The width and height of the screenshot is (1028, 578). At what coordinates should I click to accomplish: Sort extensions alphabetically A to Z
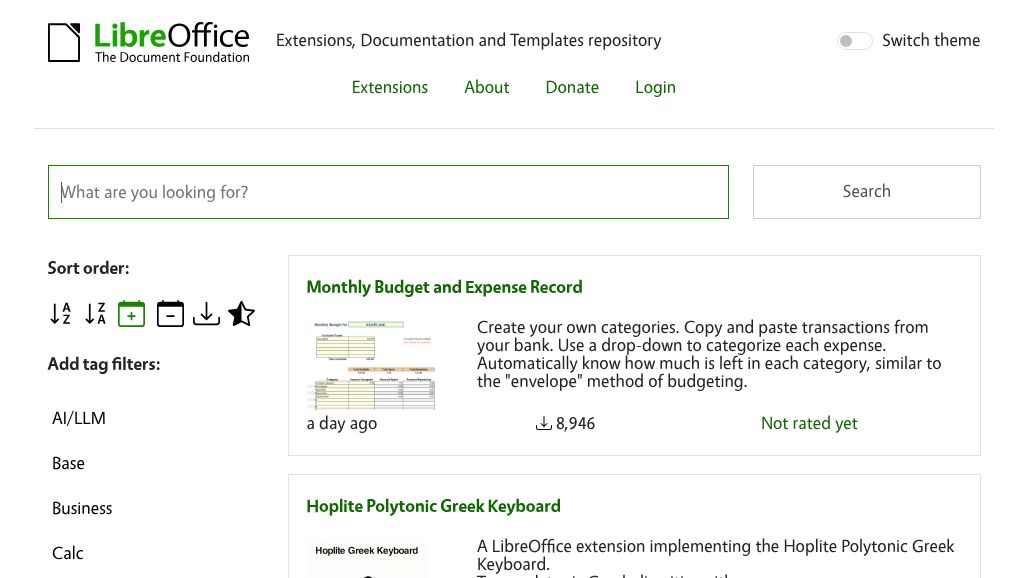point(60,314)
